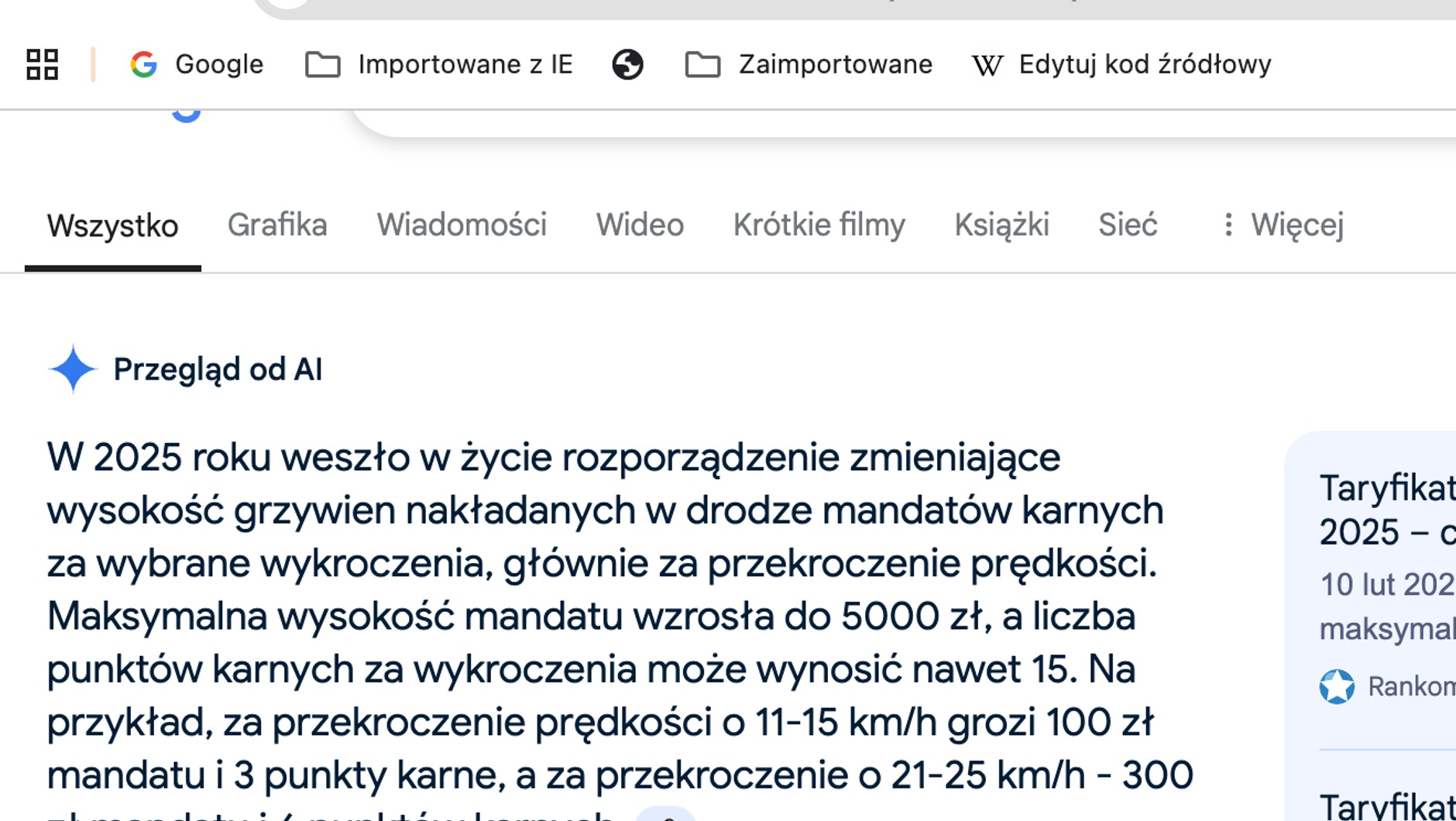
Task: Open the apps grid icon in bookmarks bar
Action: (x=42, y=64)
